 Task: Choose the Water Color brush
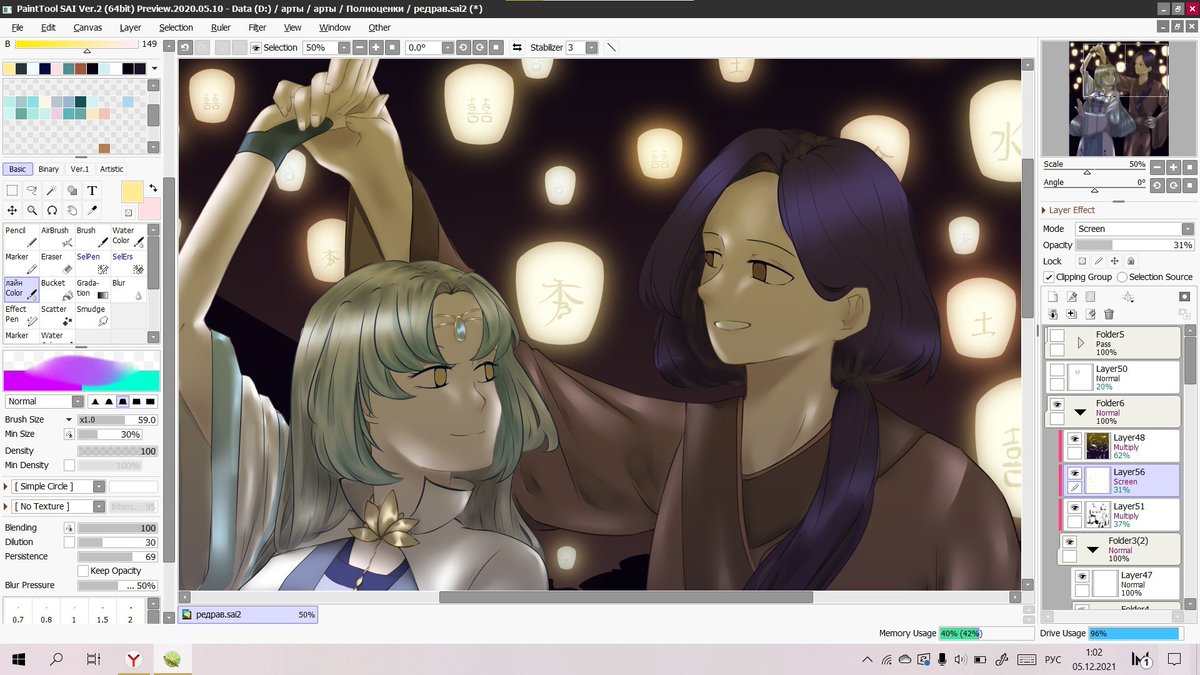128,236
